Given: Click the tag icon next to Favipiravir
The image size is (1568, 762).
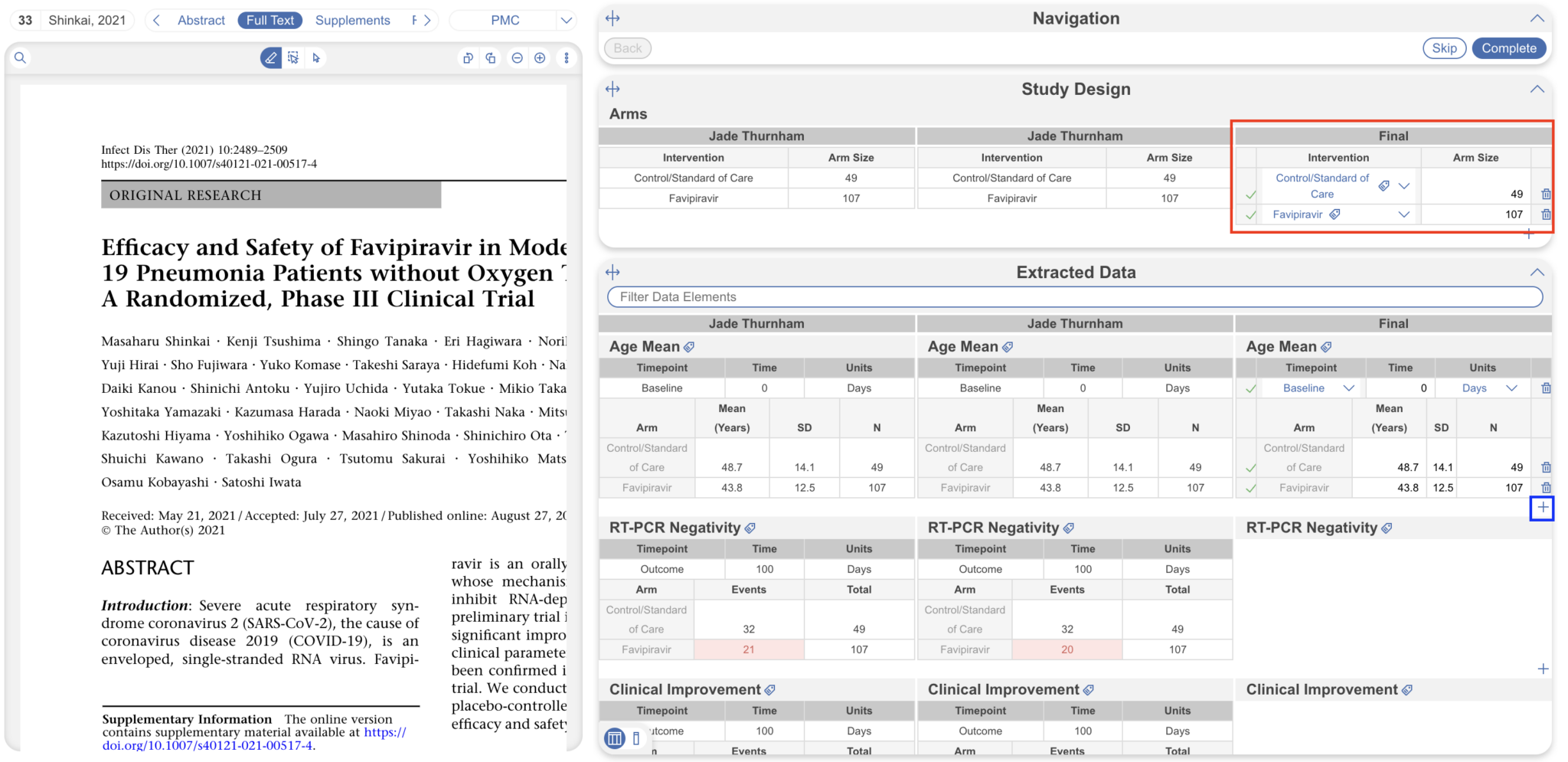Looking at the screenshot, I should pyautogui.click(x=1334, y=214).
